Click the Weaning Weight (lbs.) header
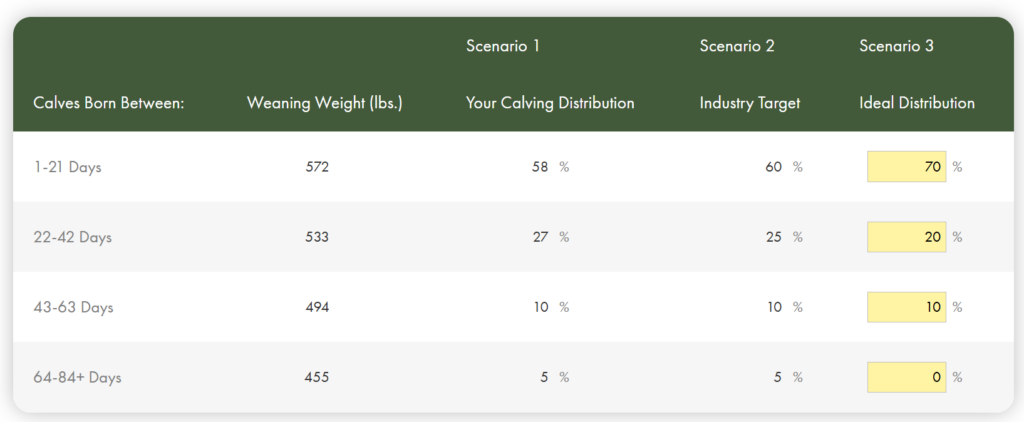1024x422 pixels. pyautogui.click(x=325, y=103)
